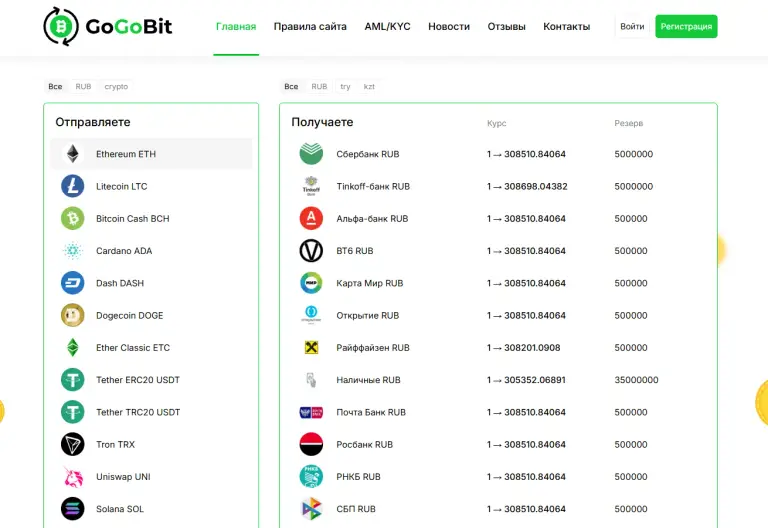Select the Litecoin LTC coin icon
The image size is (768, 528).
coord(72,186)
